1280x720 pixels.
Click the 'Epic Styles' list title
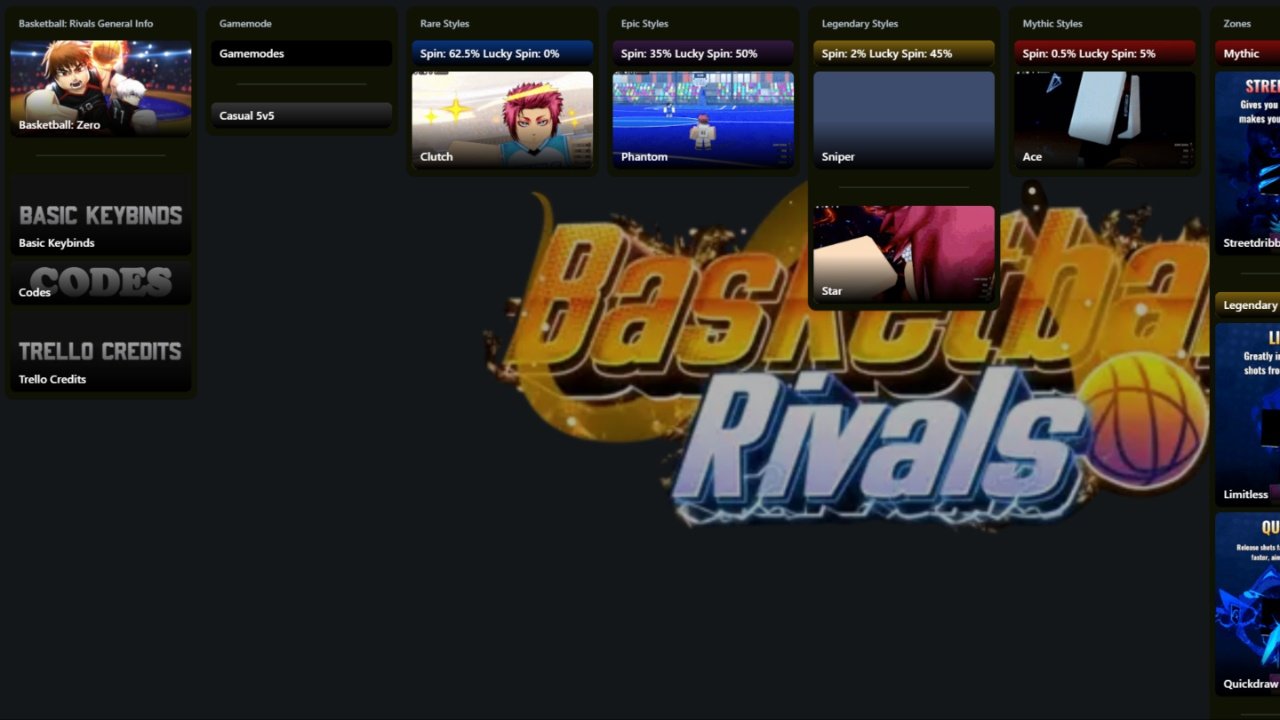(x=645, y=23)
